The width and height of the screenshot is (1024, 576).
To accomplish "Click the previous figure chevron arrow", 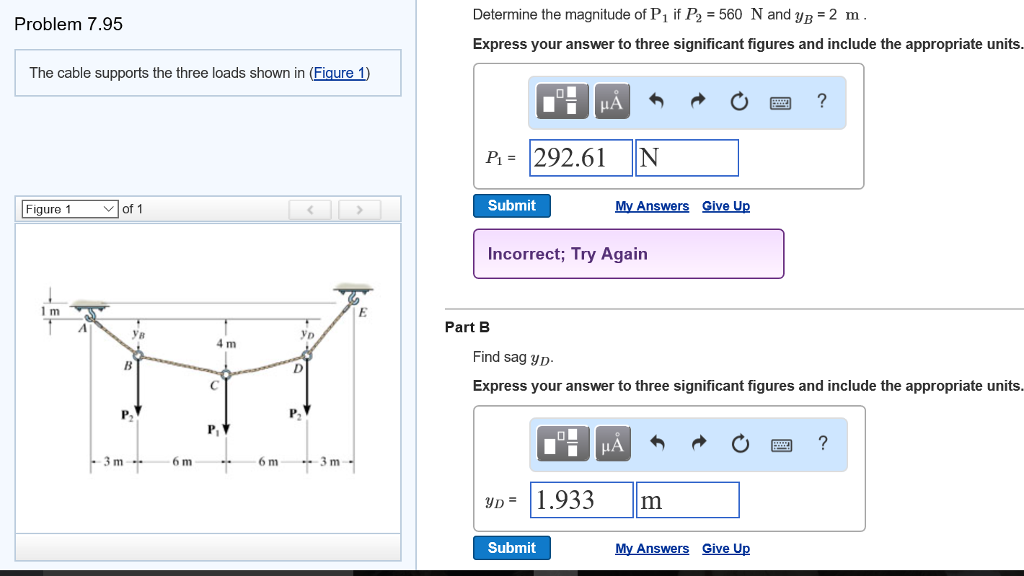I will pyautogui.click(x=310, y=209).
